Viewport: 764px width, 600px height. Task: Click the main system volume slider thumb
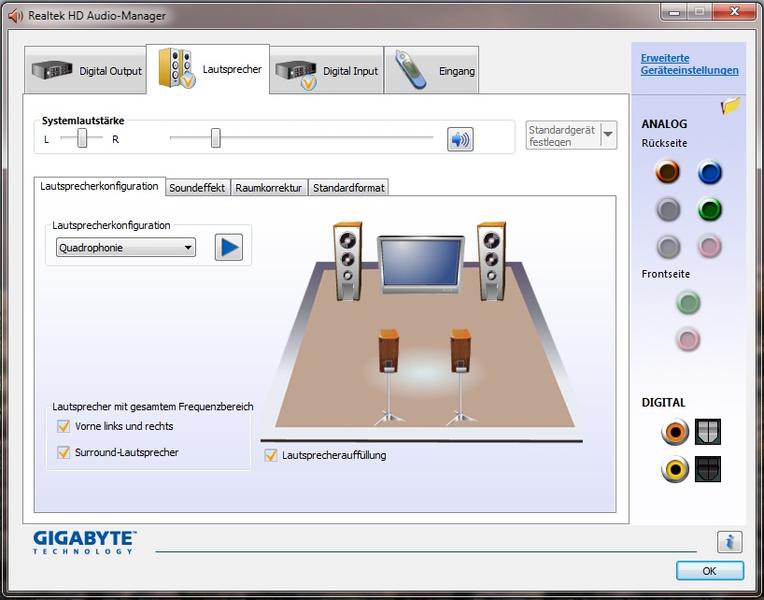pos(215,138)
